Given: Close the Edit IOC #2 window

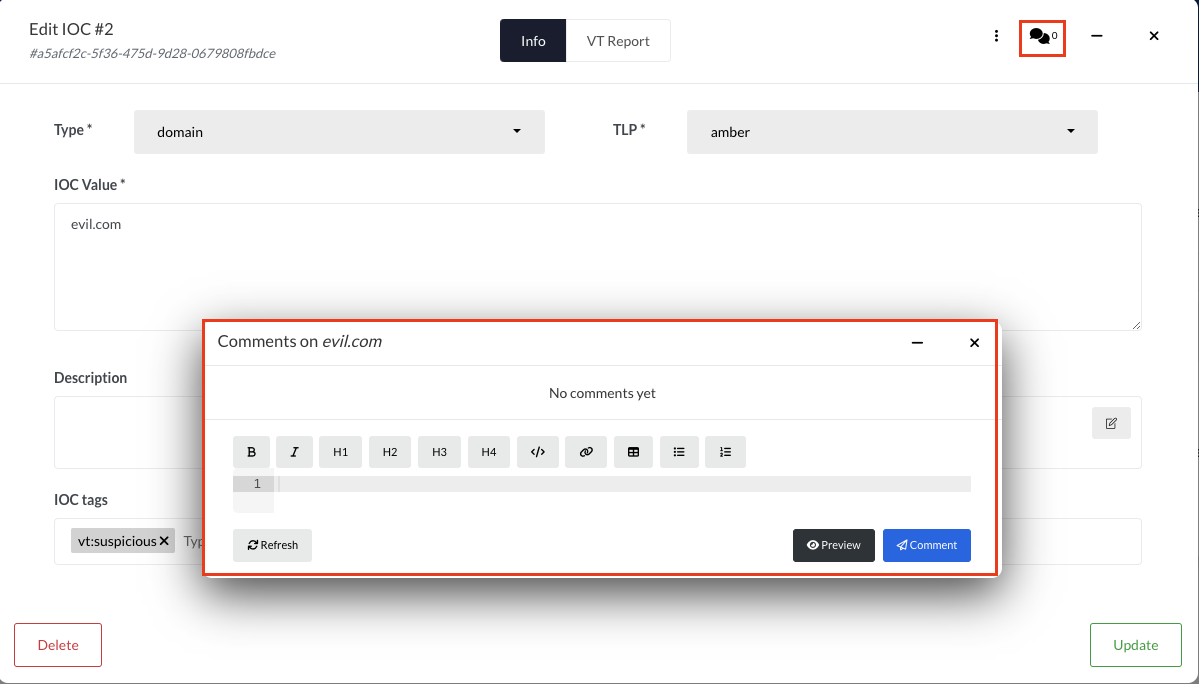Looking at the screenshot, I should point(1154,36).
